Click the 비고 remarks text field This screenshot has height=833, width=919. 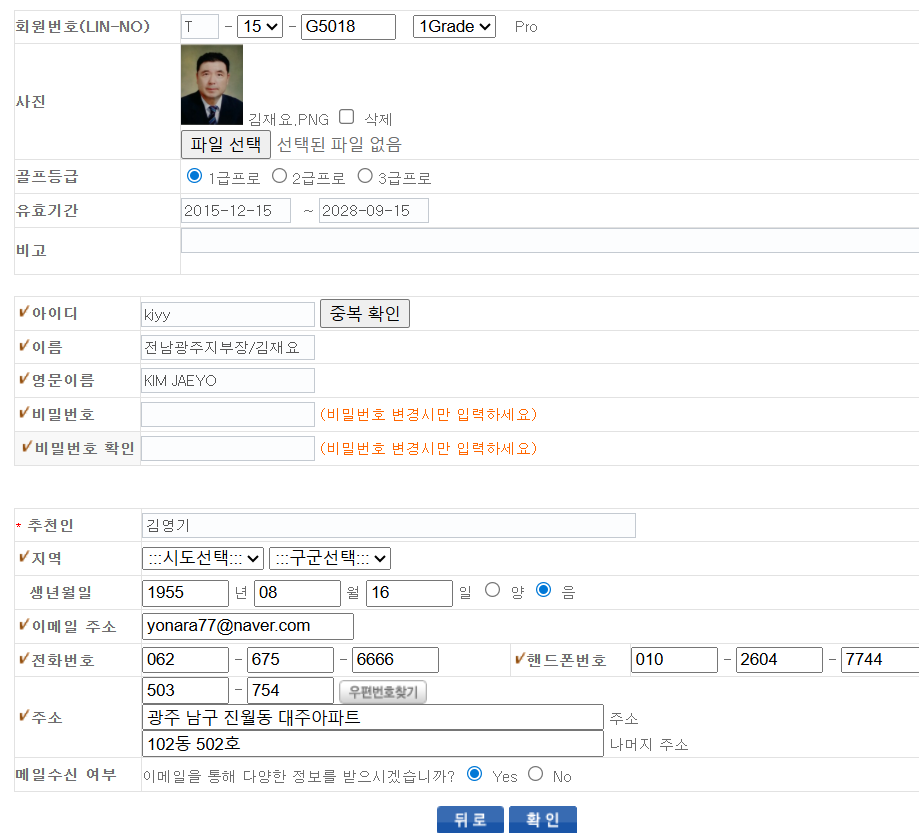[x=549, y=241]
